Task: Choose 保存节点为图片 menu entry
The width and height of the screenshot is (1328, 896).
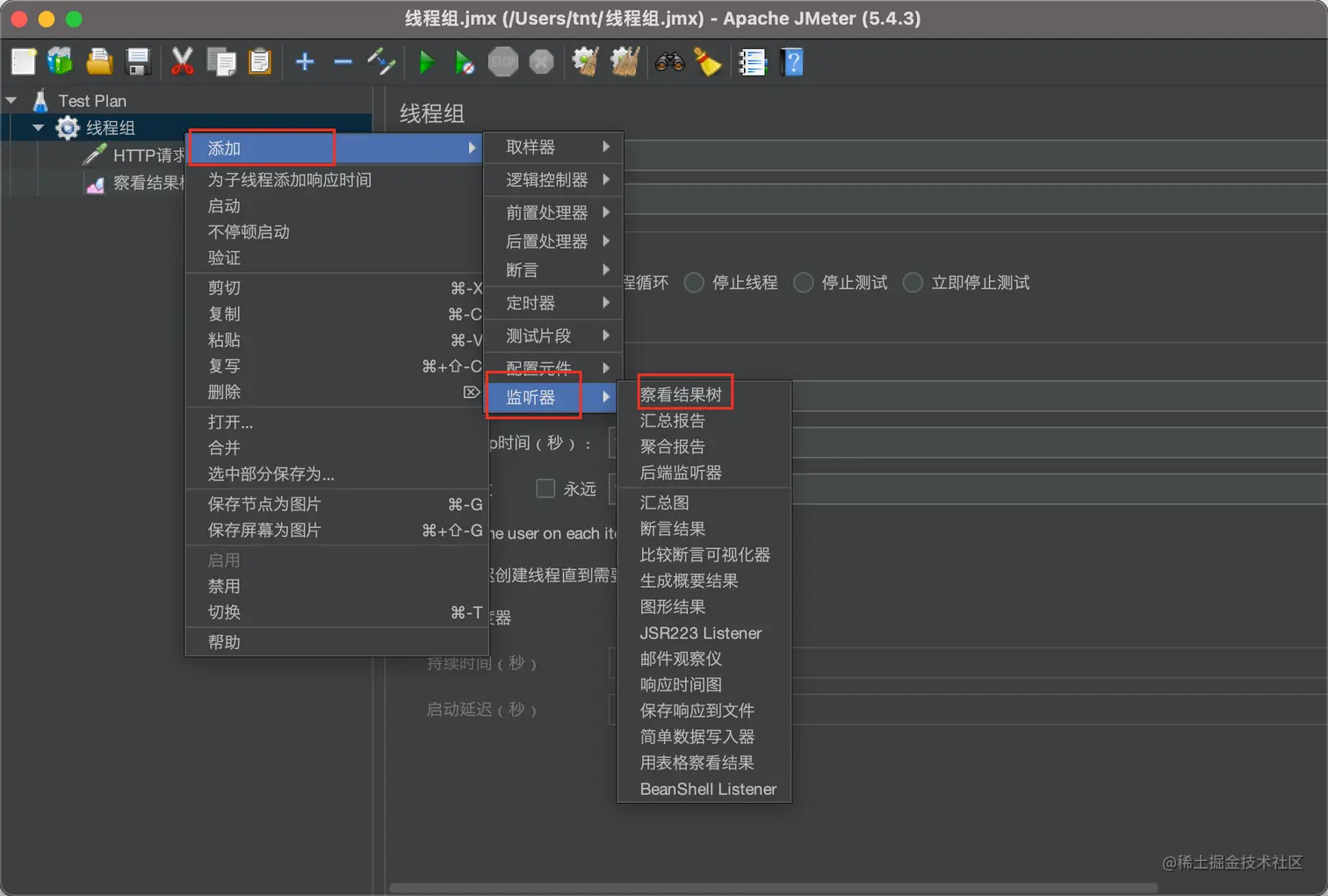Action: click(336, 503)
